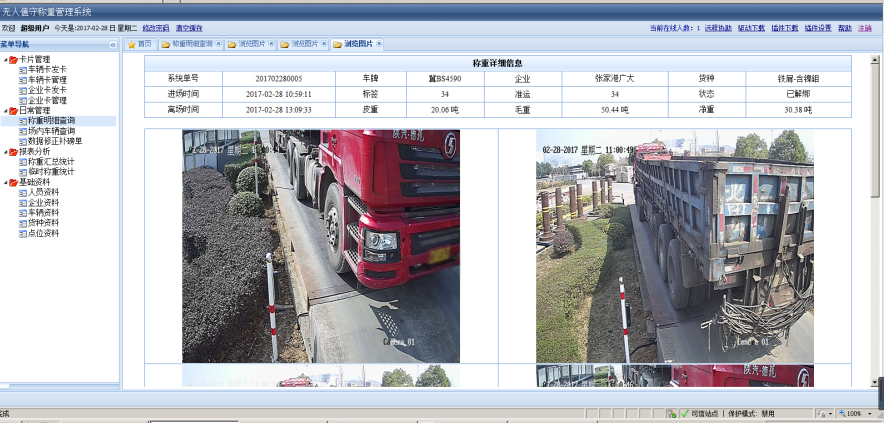Collapse the 日常管理 tree node arrow
Screen dimensions: 884x423
(6, 111)
